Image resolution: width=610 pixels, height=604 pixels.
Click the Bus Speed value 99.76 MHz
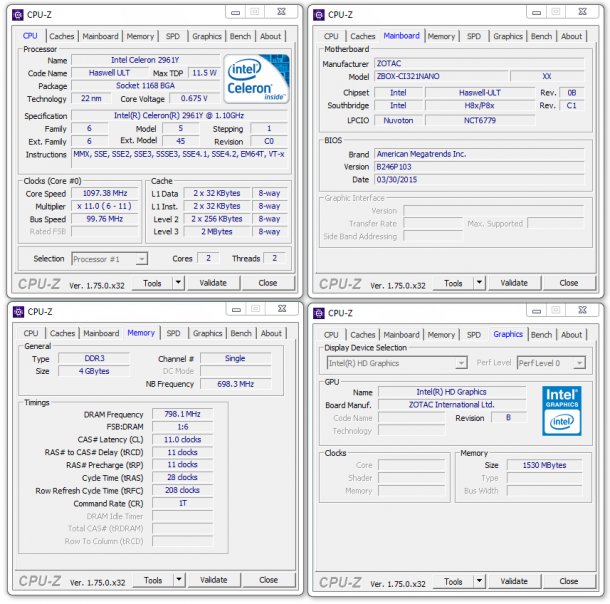[105, 219]
